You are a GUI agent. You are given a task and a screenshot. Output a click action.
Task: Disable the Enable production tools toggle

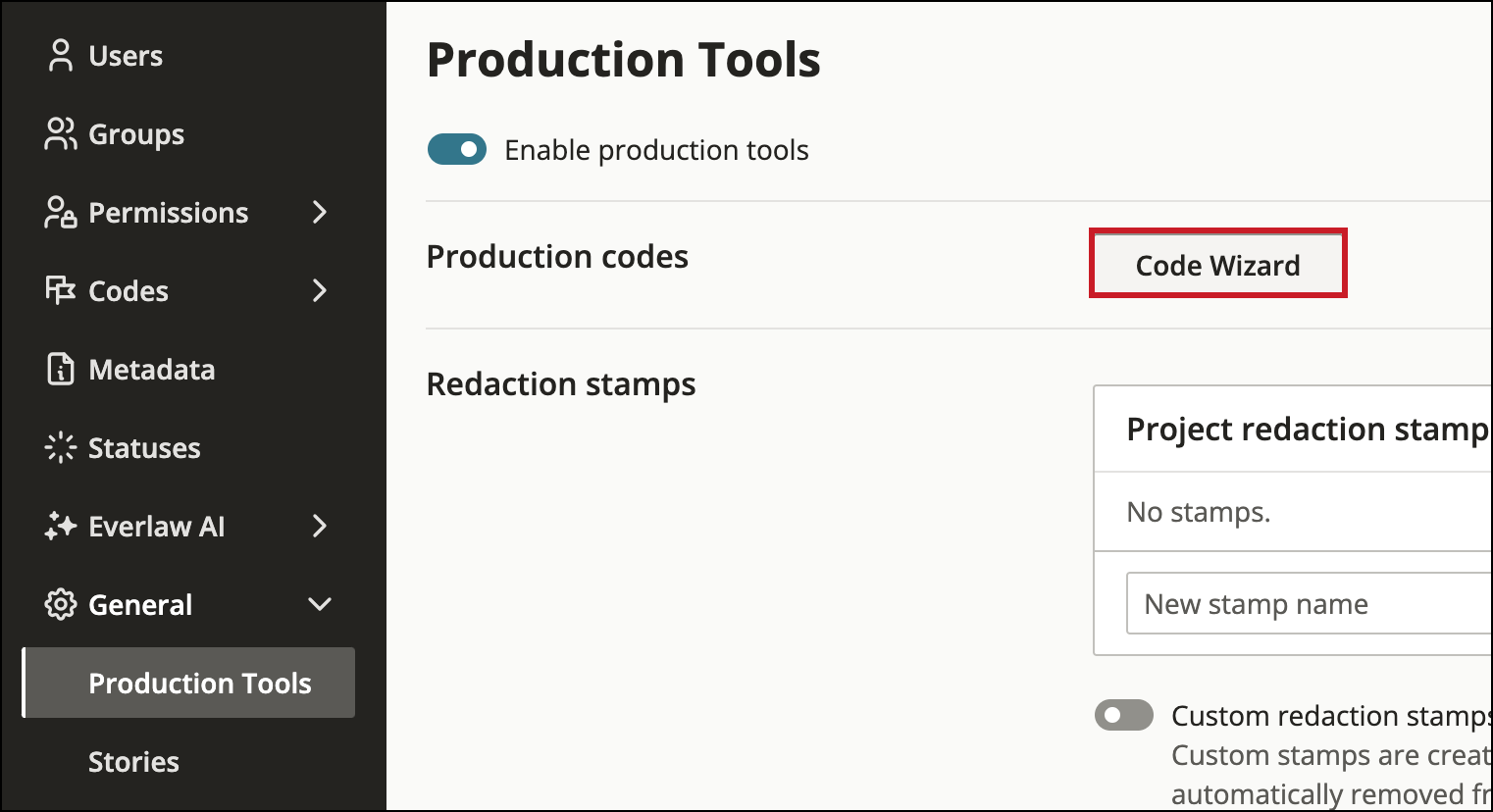pyautogui.click(x=456, y=149)
